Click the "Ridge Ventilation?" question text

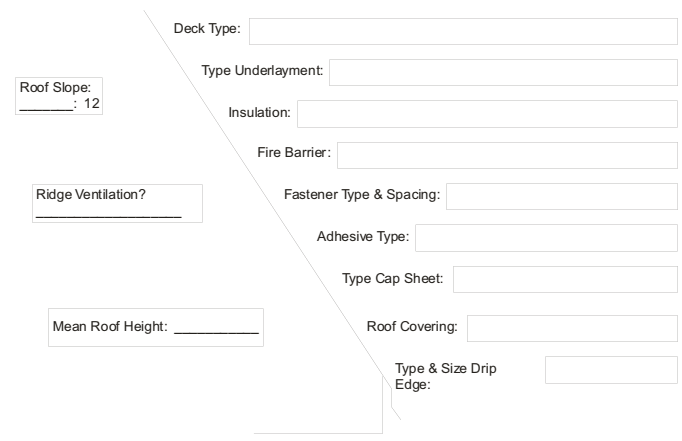pos(91,195)
